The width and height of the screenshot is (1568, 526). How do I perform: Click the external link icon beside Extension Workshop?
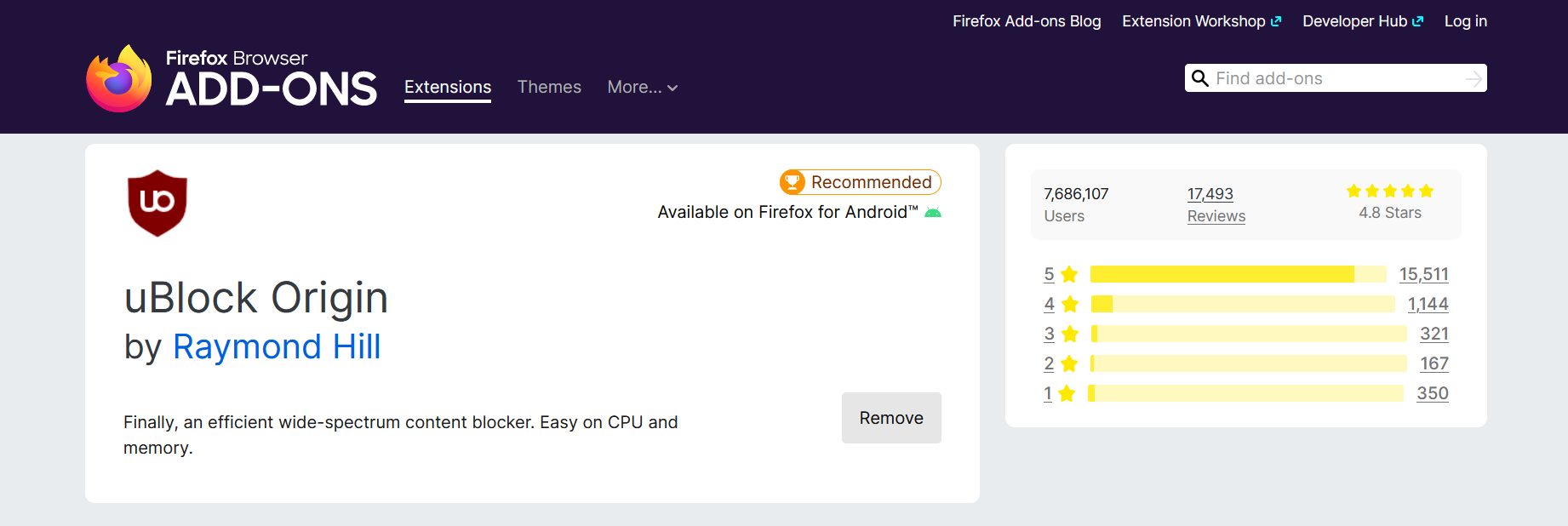(1276, 22)
